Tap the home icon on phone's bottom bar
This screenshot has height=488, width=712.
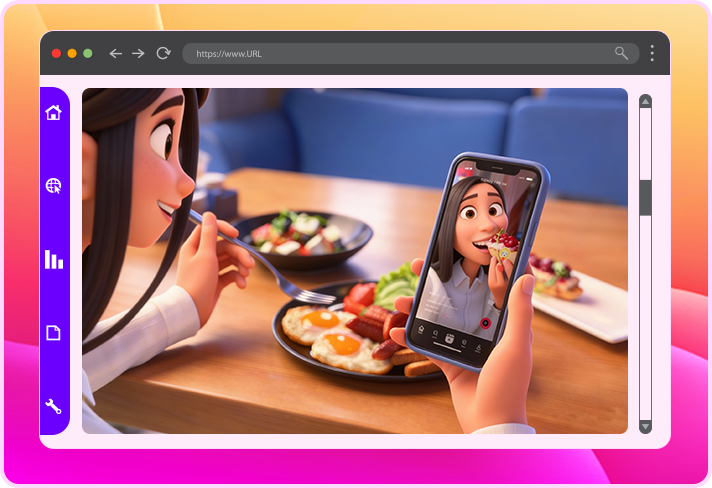tap(422, 330)
